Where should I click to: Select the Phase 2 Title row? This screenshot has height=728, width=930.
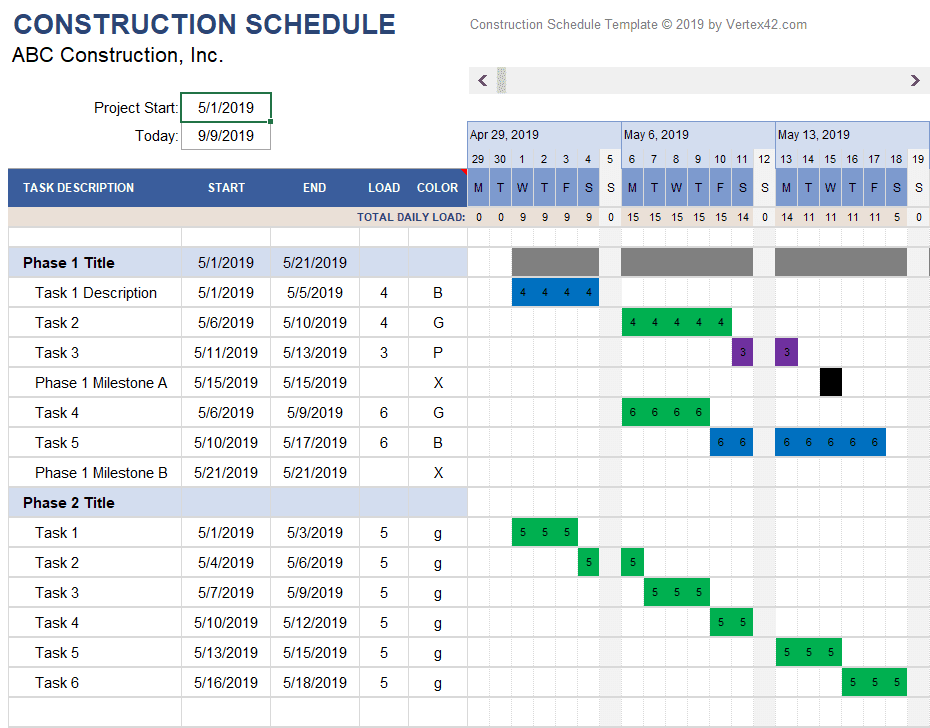70,502
